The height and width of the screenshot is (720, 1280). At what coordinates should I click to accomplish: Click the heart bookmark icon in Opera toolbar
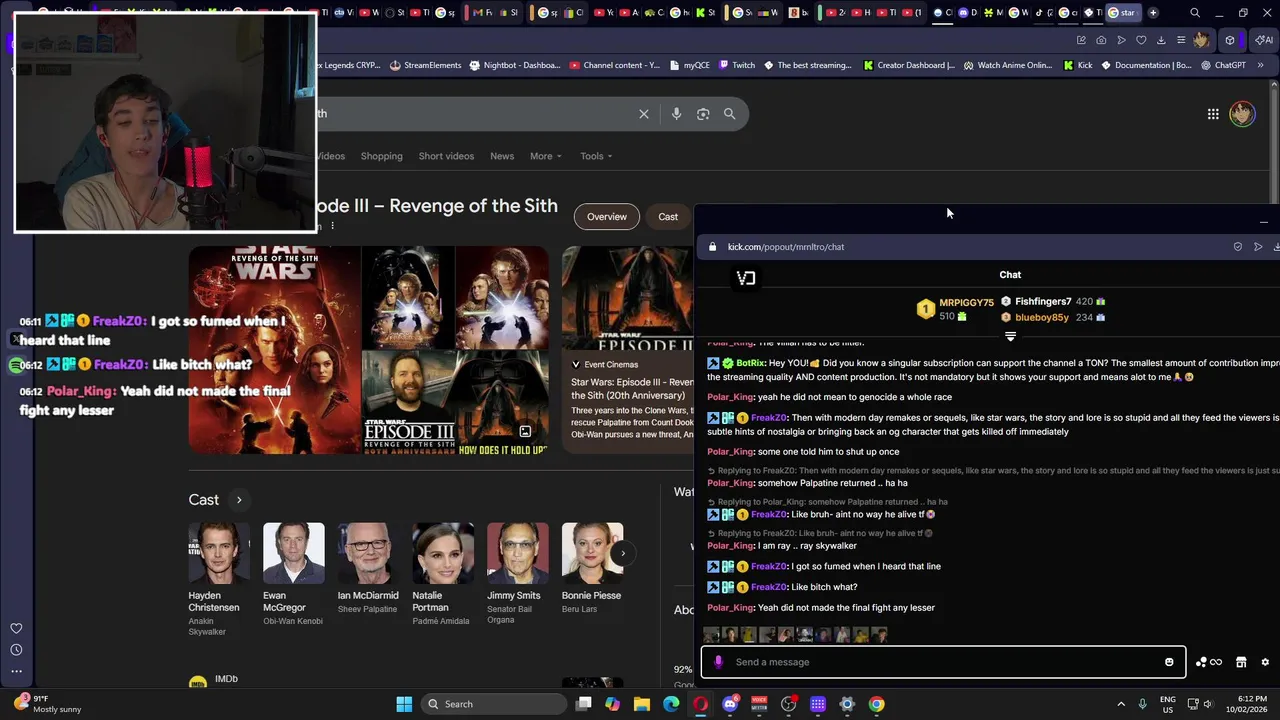click(1141, 40)
